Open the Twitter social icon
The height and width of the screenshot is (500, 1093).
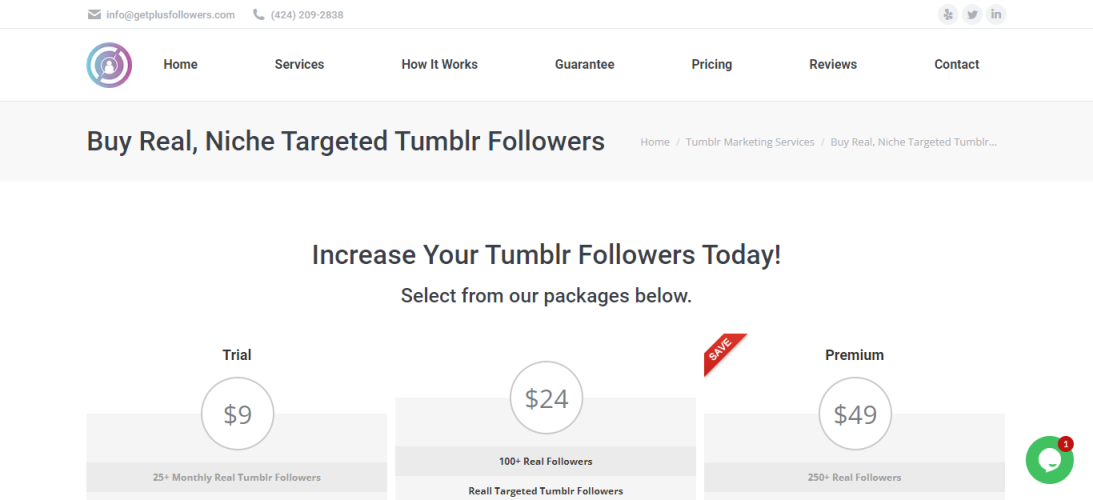(x=972, y=14)
